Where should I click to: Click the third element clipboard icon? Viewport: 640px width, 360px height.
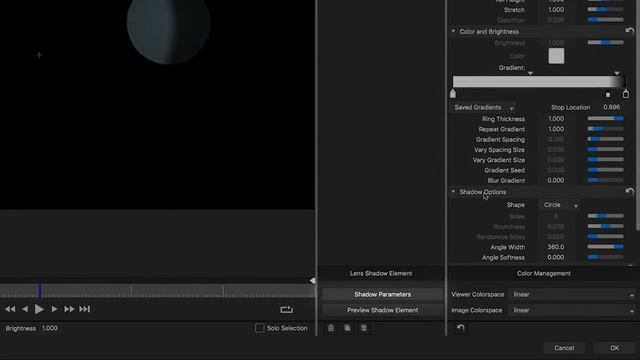[364, 328]
